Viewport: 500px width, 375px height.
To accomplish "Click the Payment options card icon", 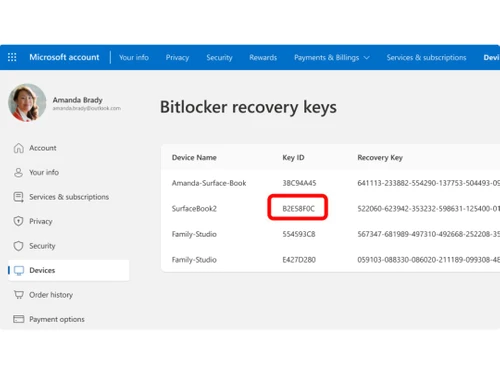I will pos(19,319).
